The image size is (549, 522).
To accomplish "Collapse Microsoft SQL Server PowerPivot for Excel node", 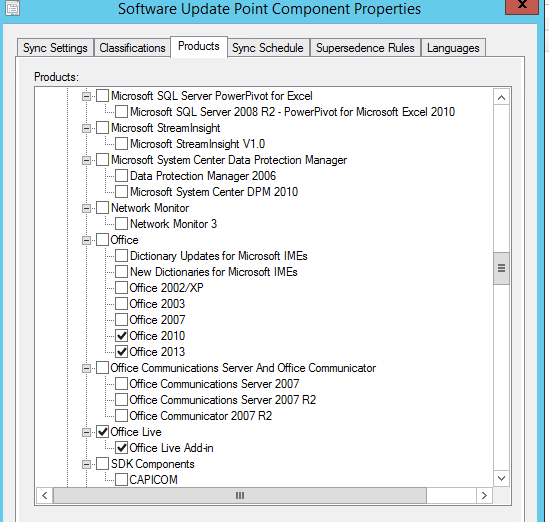I will click(x=86, y=96).
